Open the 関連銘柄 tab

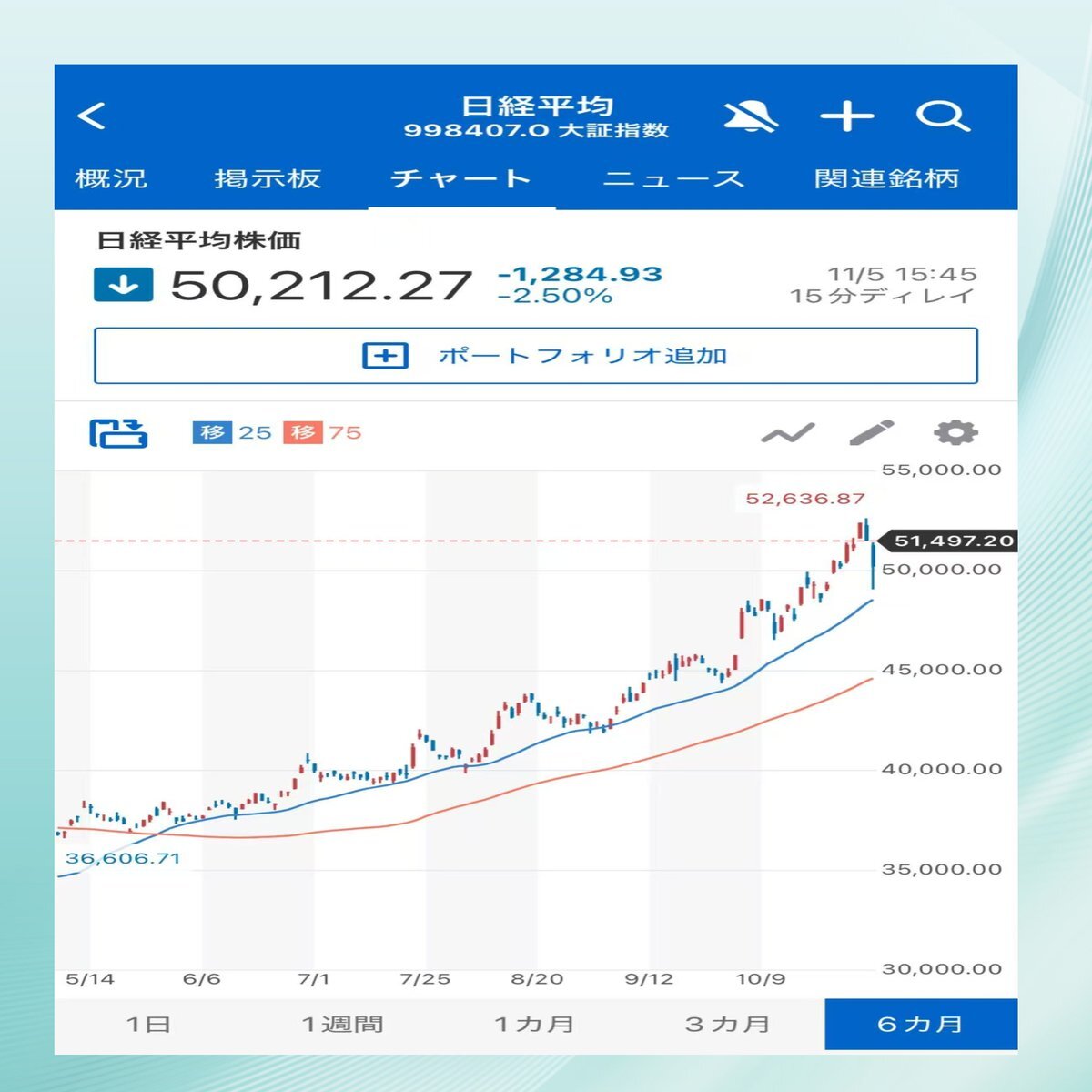click(x=886, y=178)
